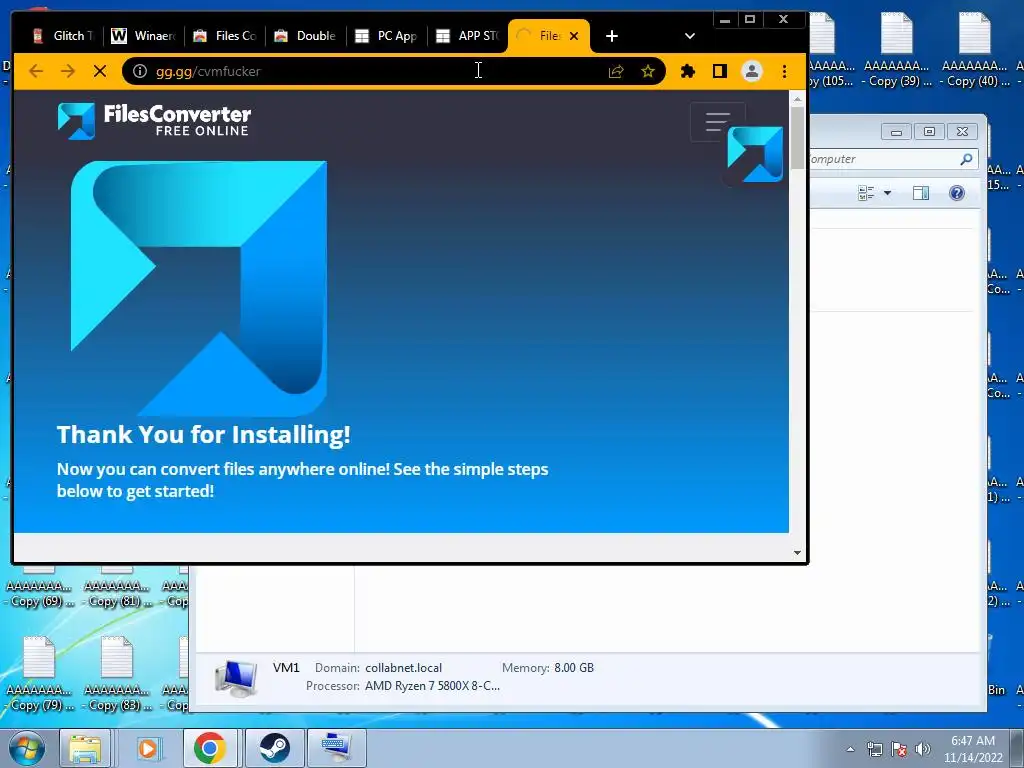The height and width of the screenshot is (768, 1024).
Task: Select the desktop file Copy (69)
Action: [39, 586]
